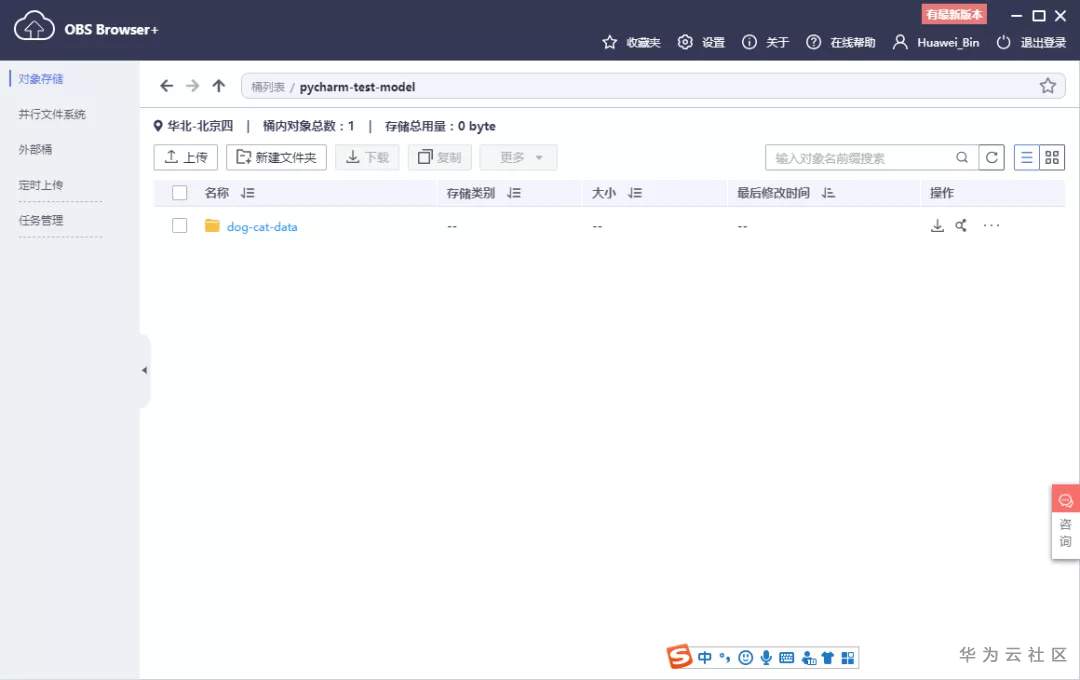
Task: Click the search magnifier icon
Action: click(x=962, y=158)
